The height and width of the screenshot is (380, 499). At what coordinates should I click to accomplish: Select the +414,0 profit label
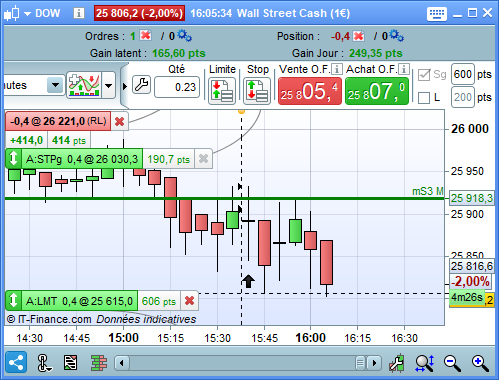click(x=27, y=140)
